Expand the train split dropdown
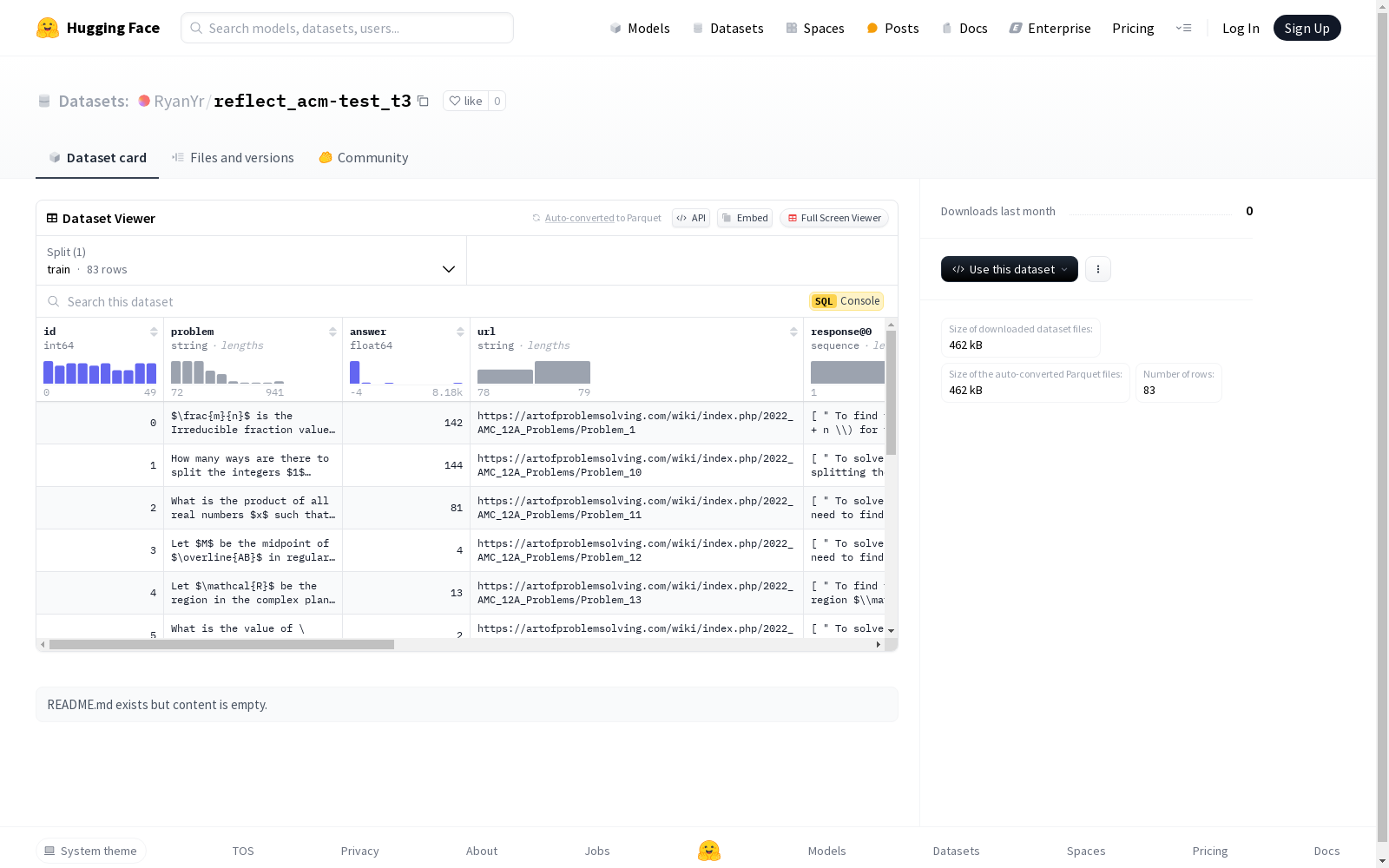 [x=252, y=260]
